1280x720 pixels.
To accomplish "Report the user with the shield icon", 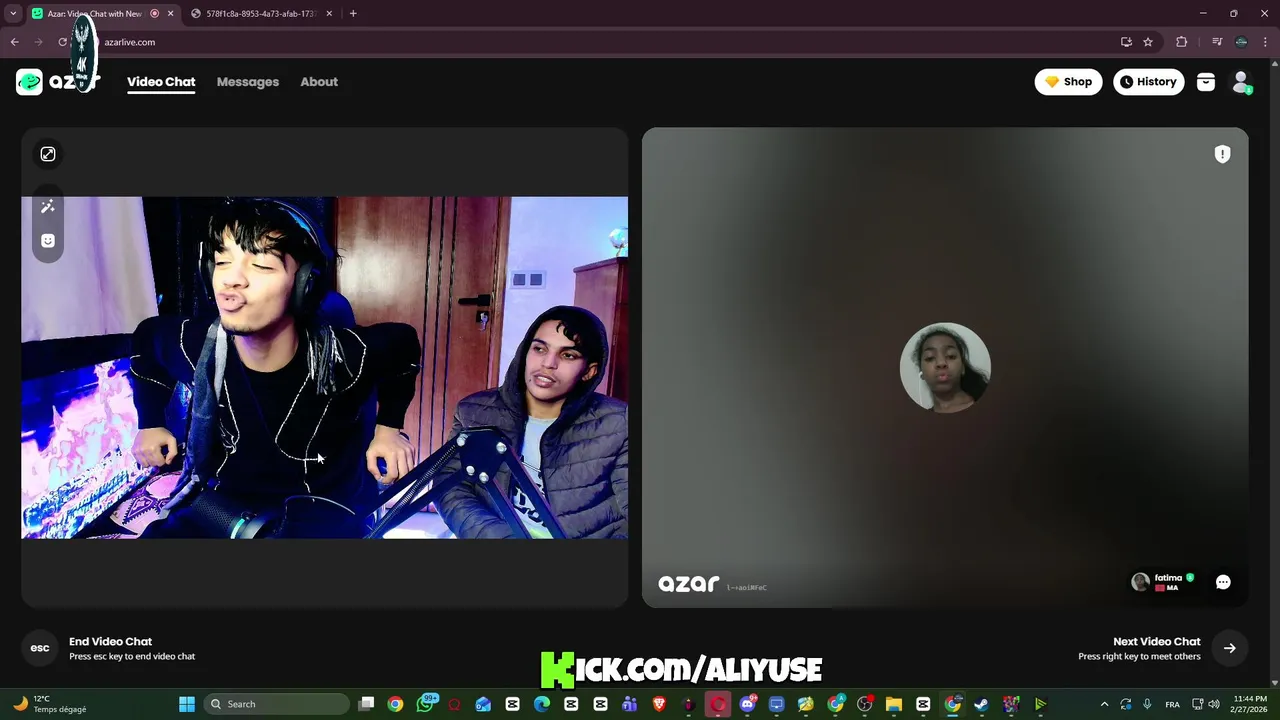I will pyautogui.click(x=1222, y=154).
